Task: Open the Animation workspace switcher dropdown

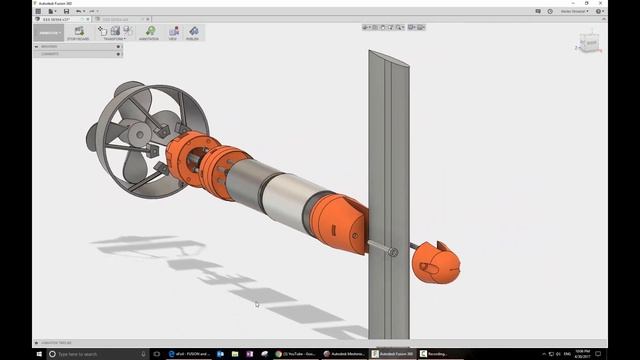Action: pos(49,33)
